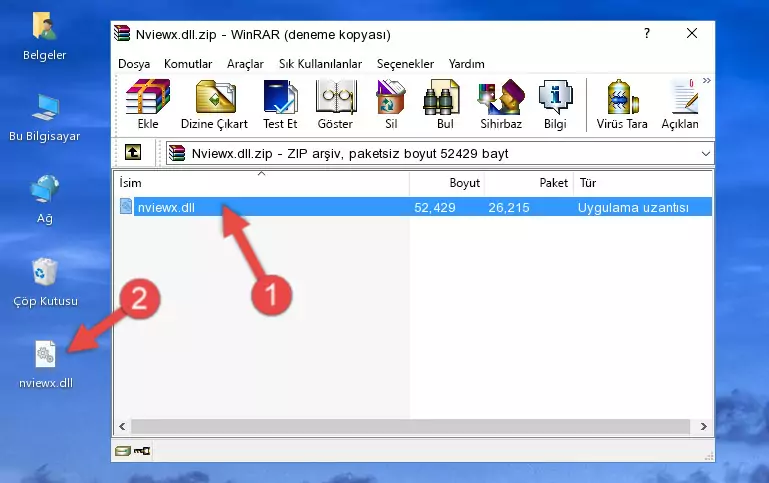Click the WinRAR title bar icon
This screenshot has width=769, height=483.
click(122, 34)
